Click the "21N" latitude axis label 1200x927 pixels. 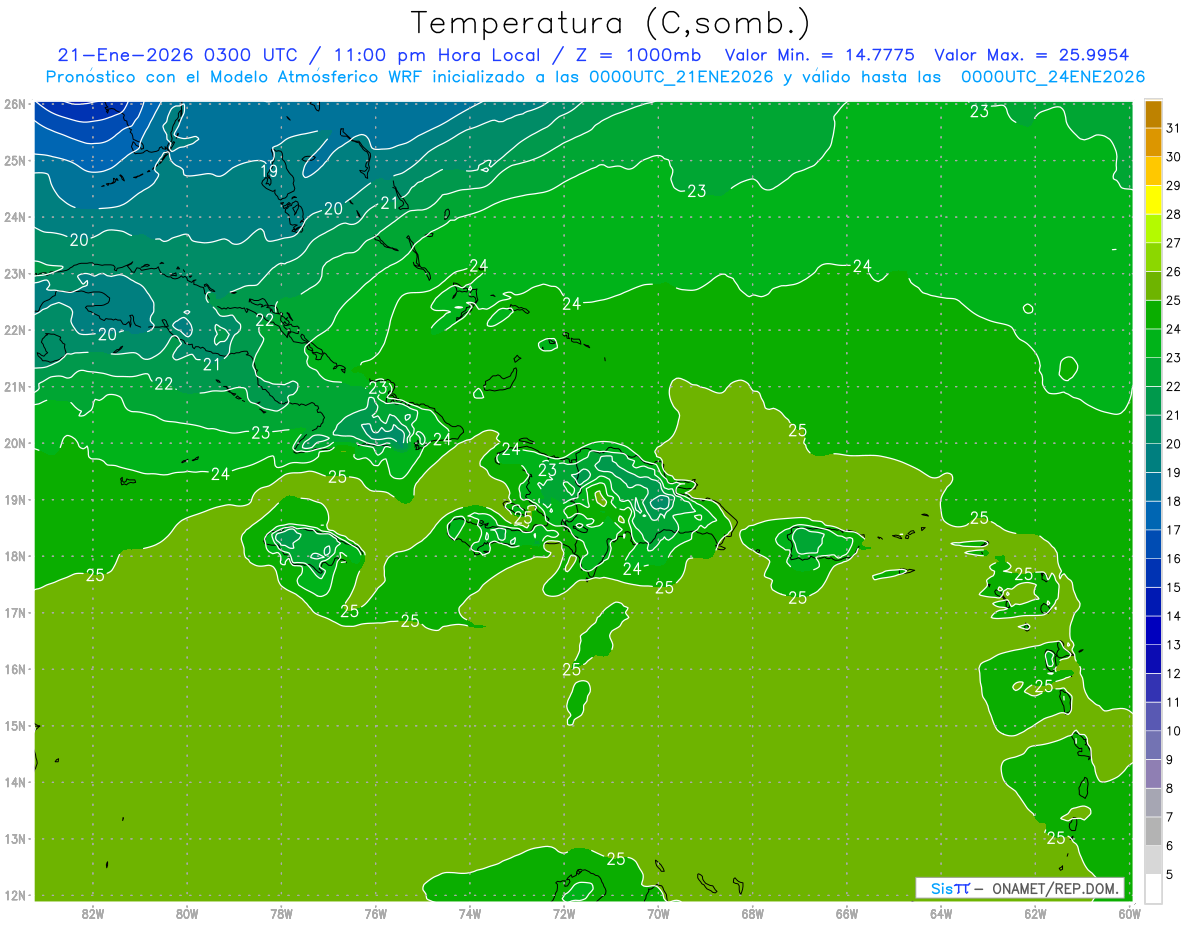(14, 387)
